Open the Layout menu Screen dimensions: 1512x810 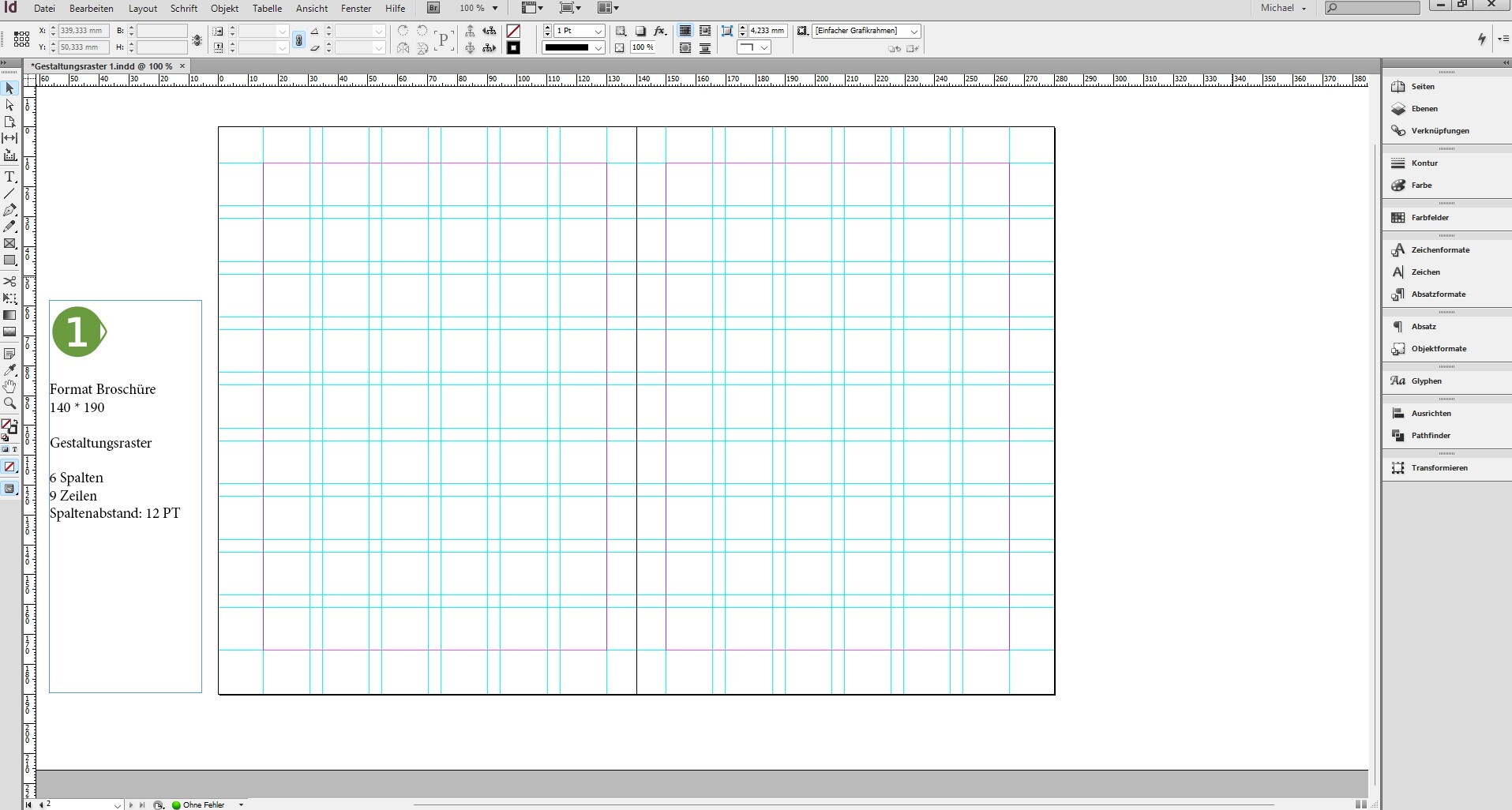pyautogui.click(x=143, y=8)
